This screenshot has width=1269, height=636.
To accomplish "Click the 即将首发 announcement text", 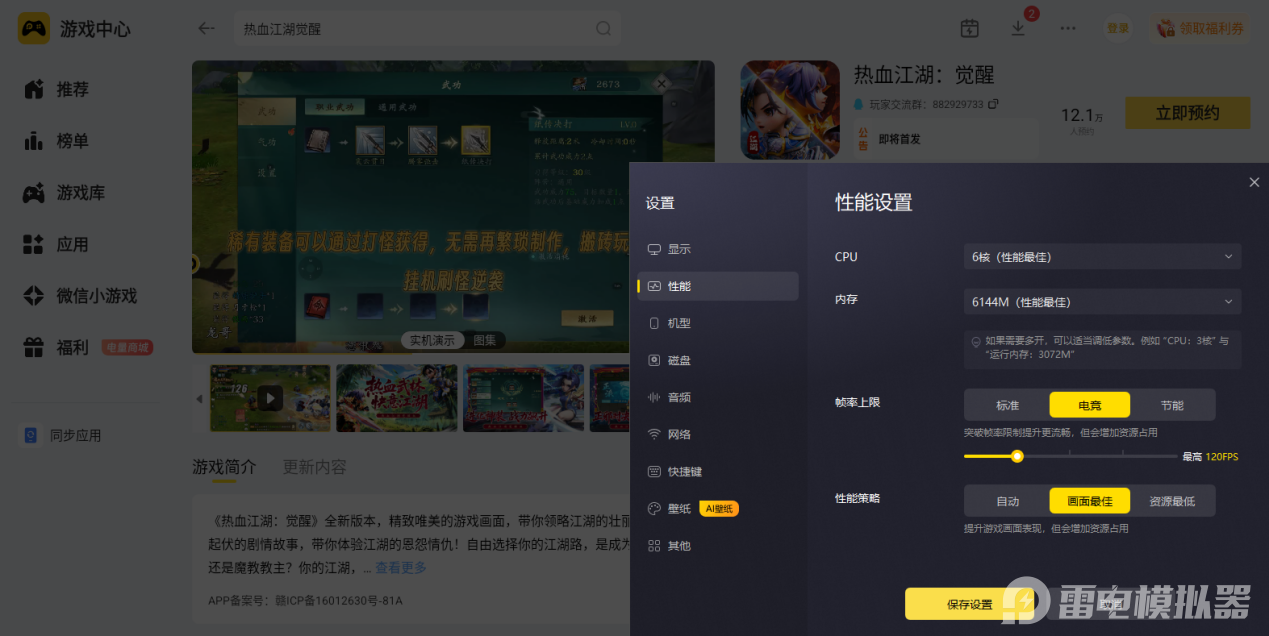I will 899,139.
